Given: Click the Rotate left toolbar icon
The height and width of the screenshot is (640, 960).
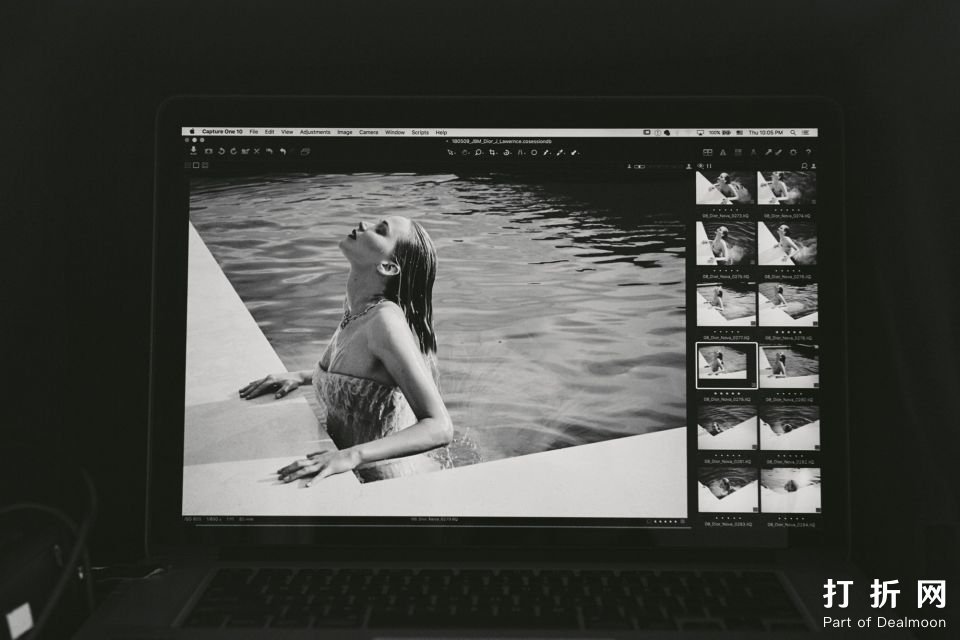Looking at the screenshot, I should [x=221, y=152].
